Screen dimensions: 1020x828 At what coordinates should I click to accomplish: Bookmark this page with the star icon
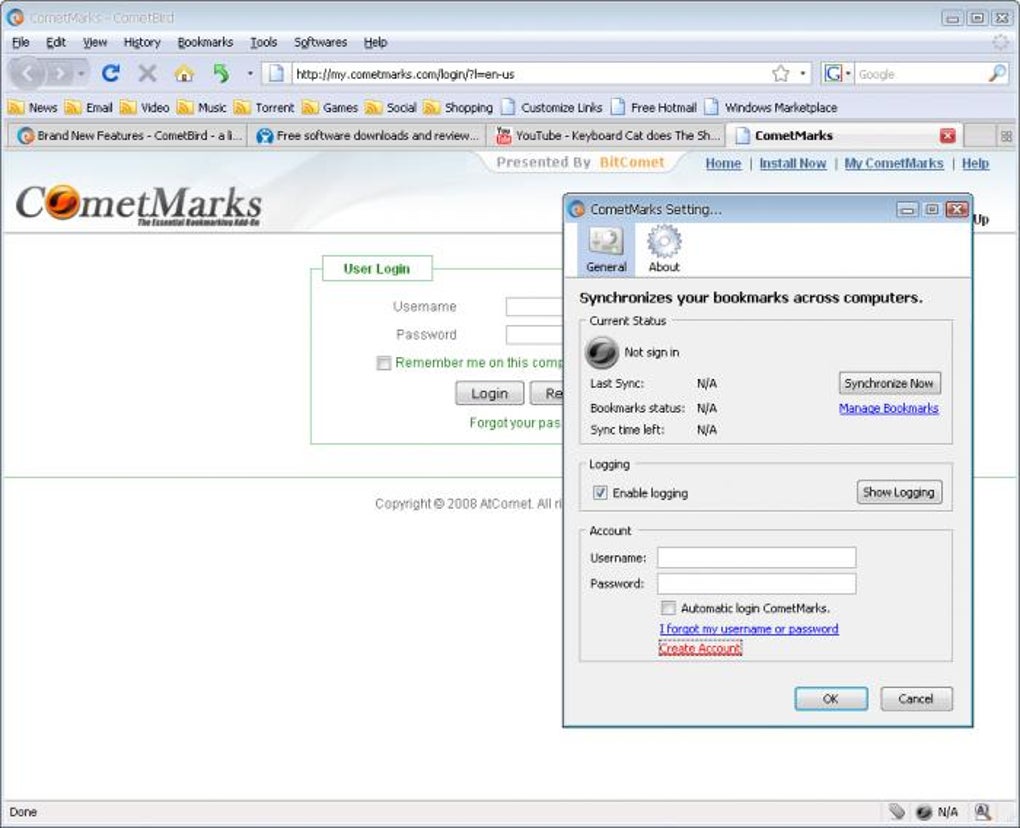pos(780,73)
